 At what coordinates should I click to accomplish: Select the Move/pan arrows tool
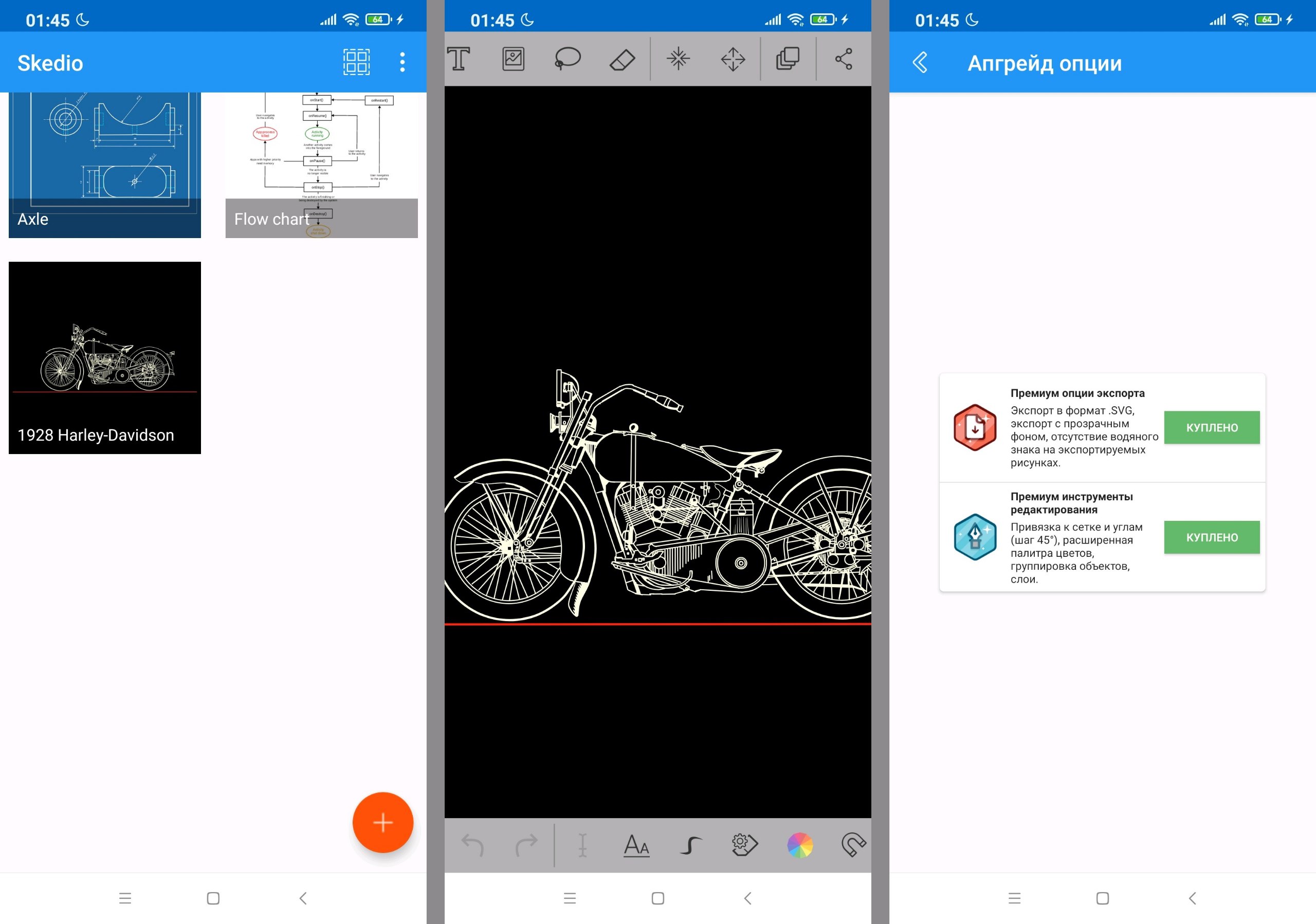pyautogui.click(x=733, y=59)
